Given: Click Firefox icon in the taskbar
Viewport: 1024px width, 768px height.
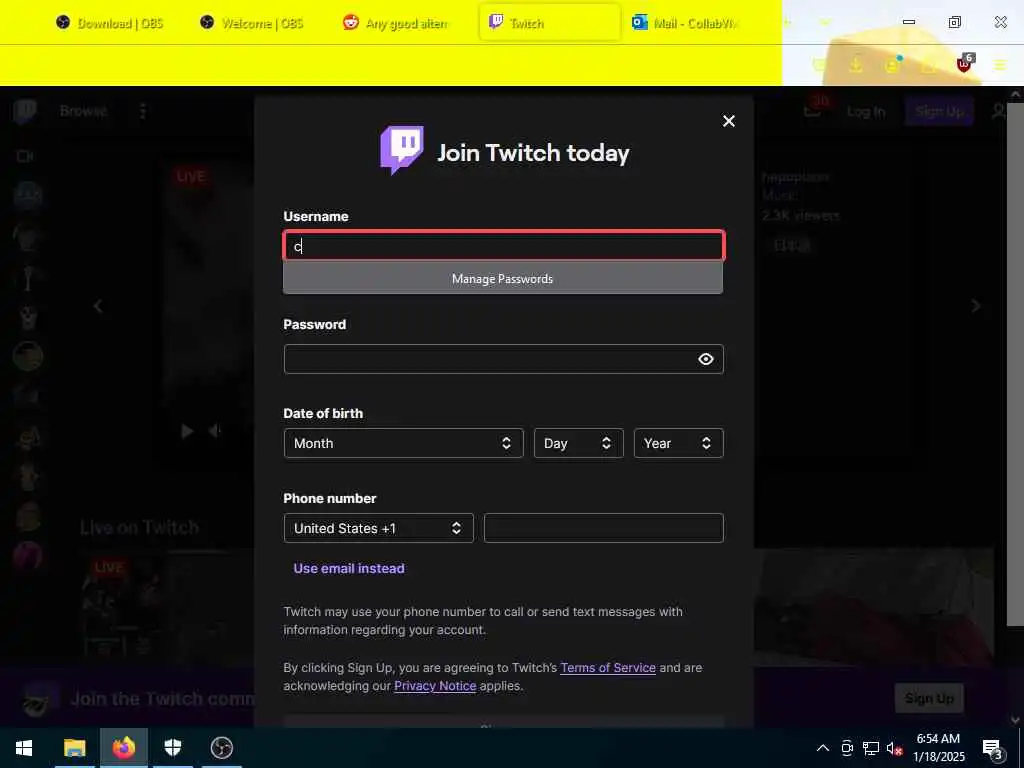Looking at the screenshot, I should click(x=123, y=748).
